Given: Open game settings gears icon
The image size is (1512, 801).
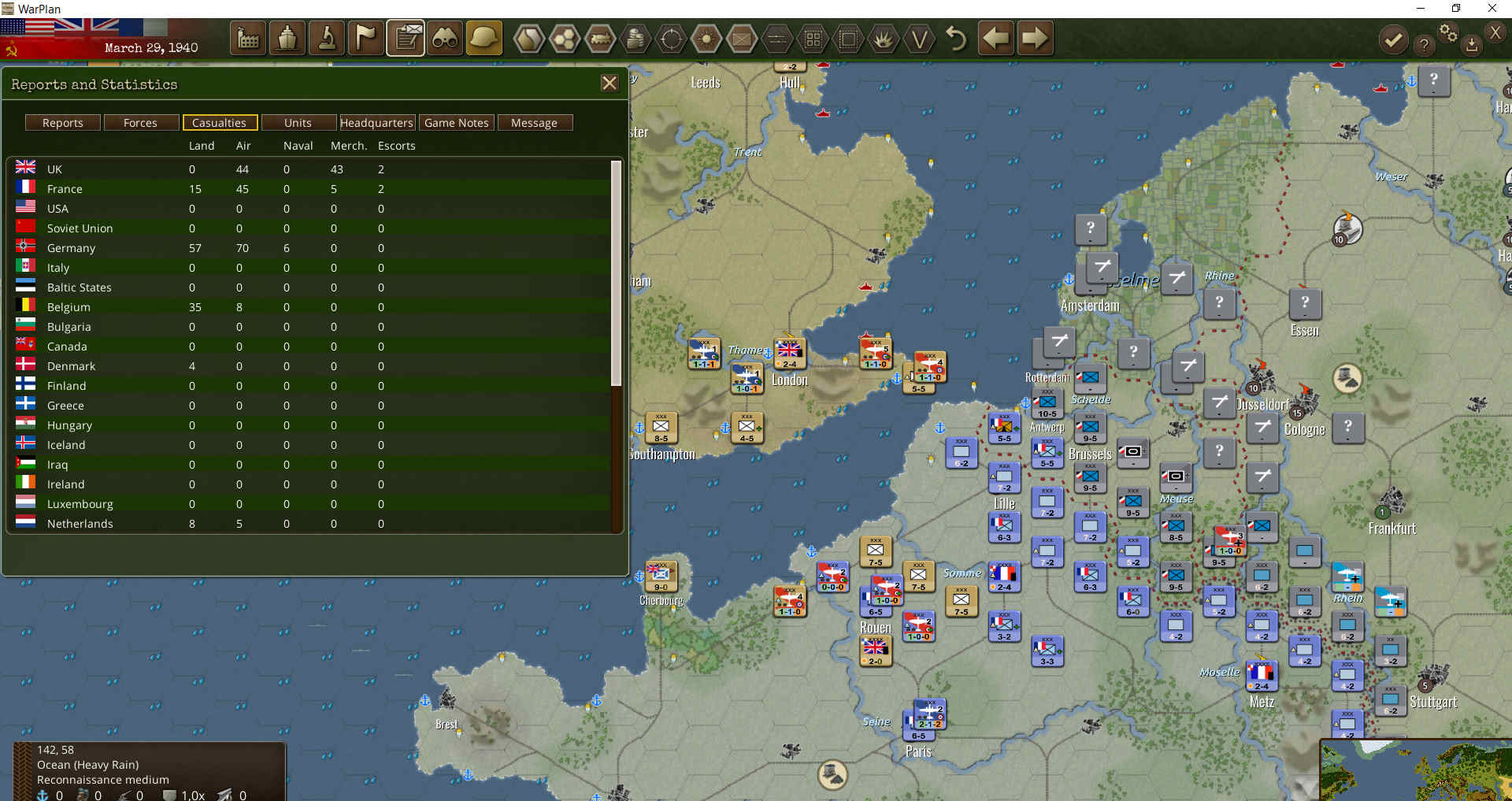Looking at the screenshot, I should [1448, 32].
